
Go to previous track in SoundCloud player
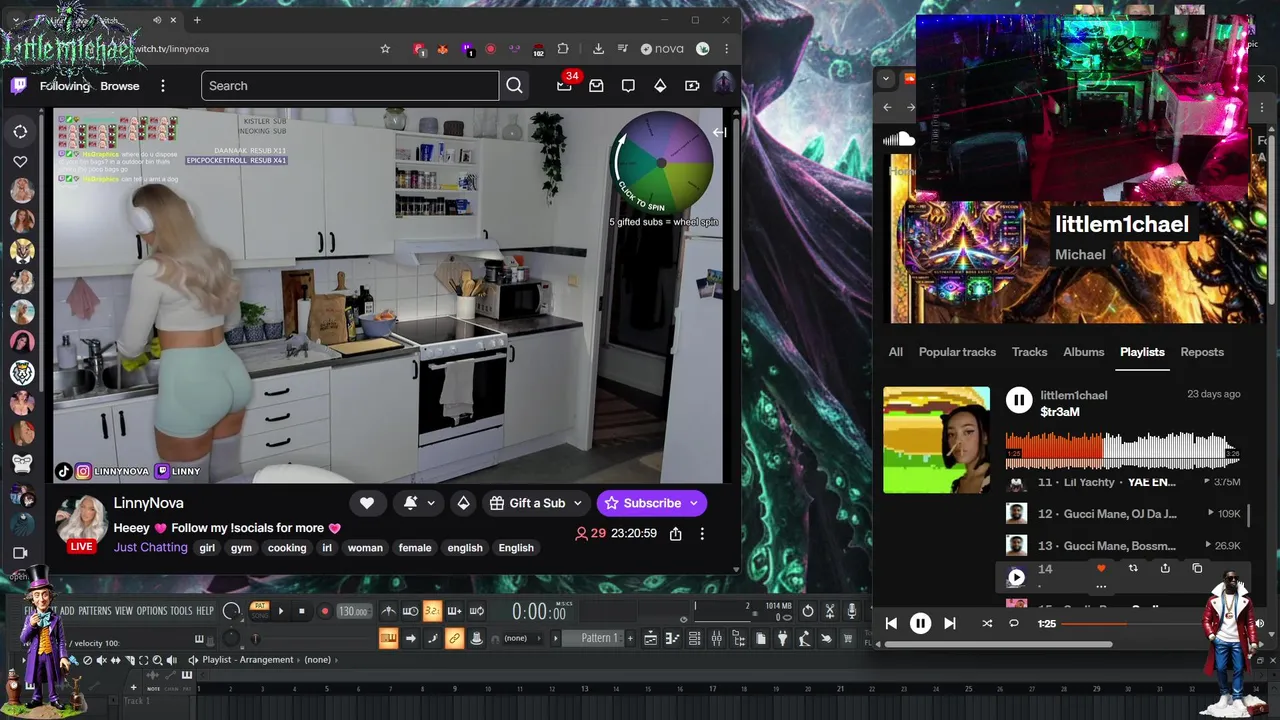[891, 623]
